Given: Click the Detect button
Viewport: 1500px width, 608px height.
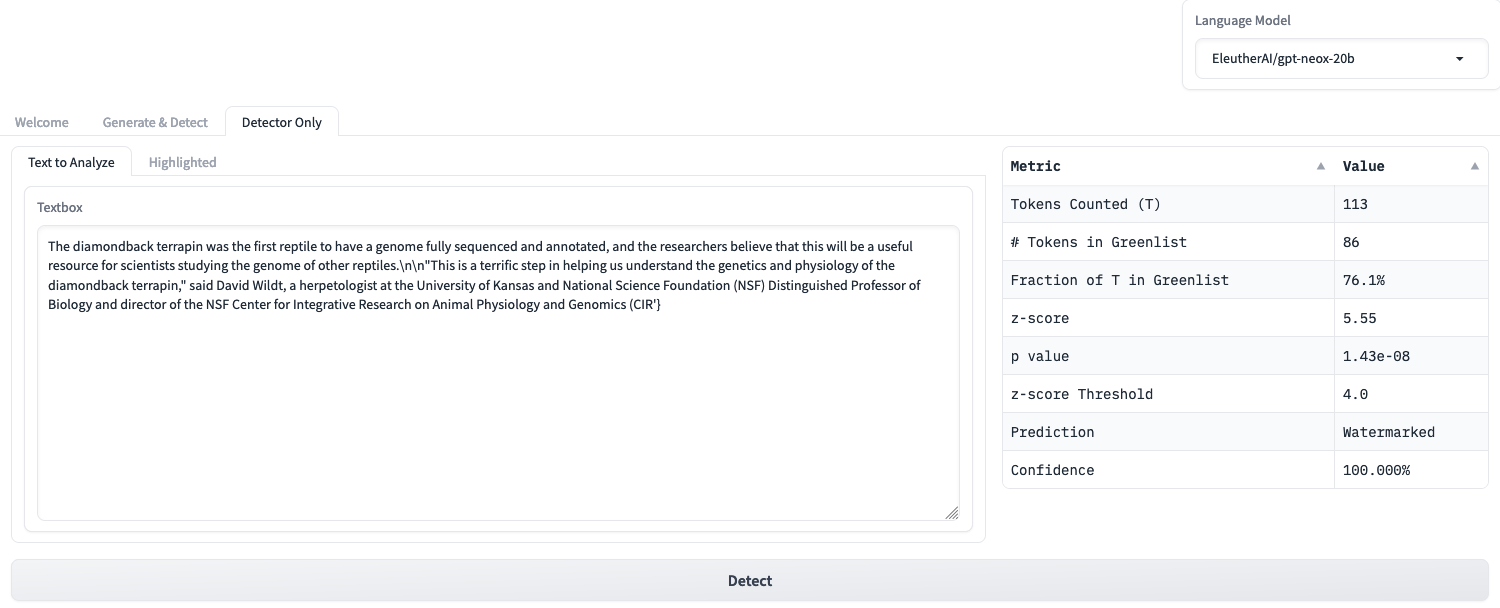Looking at the screenshot, I should 750,581.
